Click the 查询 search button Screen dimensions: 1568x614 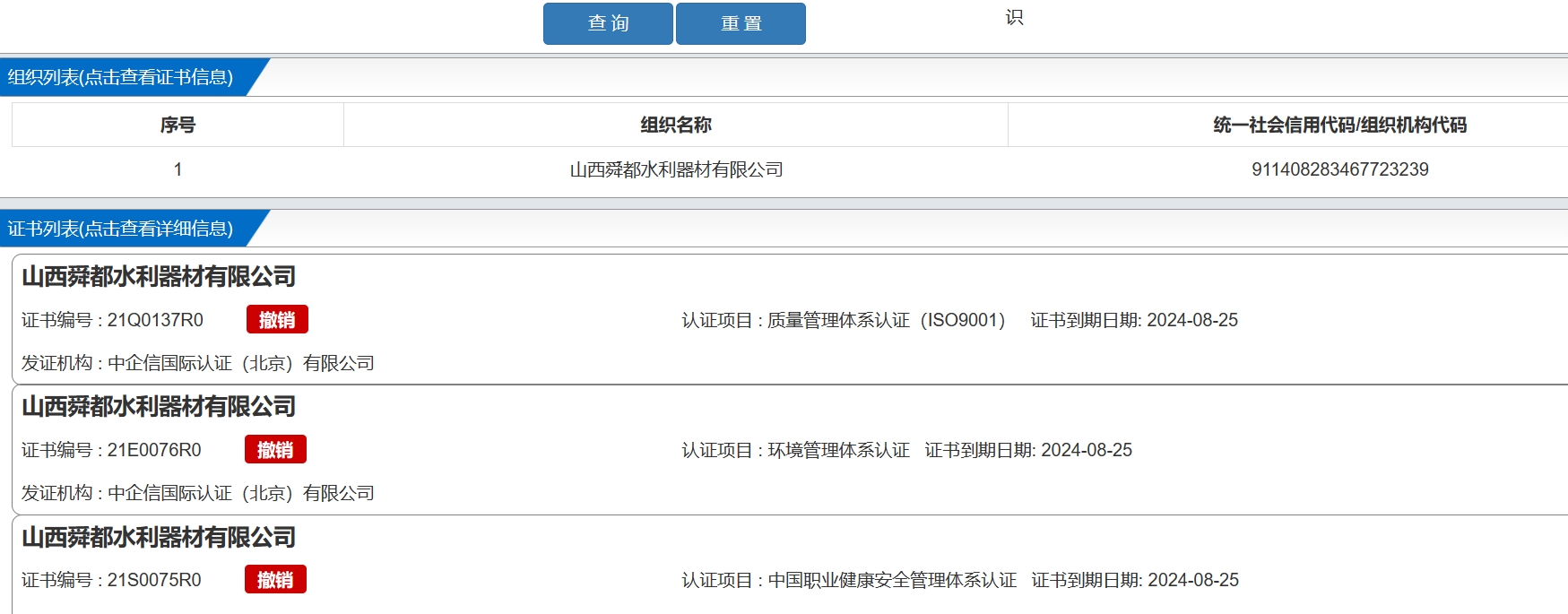[x=608, y=23]
